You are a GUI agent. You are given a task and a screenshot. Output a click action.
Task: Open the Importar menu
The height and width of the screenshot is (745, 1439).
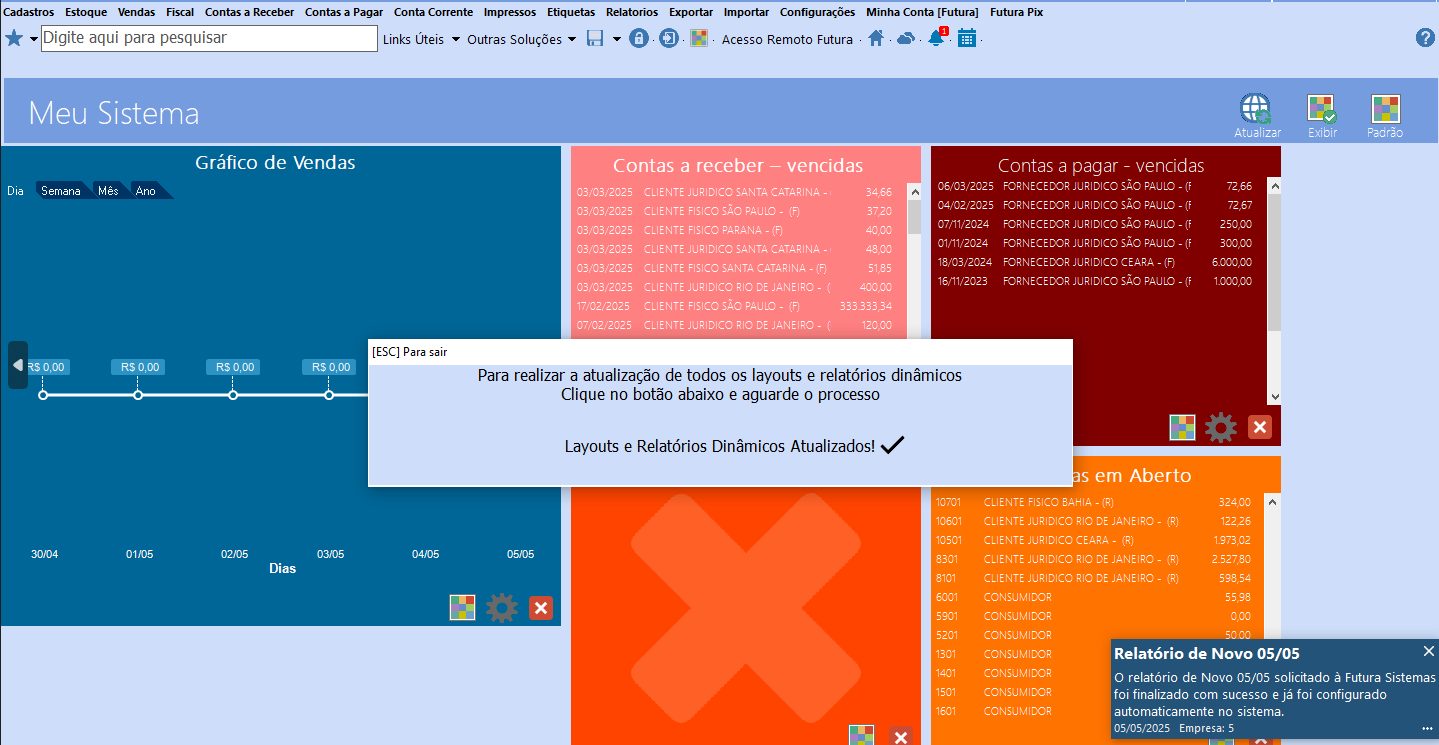(x=747, y=12)
